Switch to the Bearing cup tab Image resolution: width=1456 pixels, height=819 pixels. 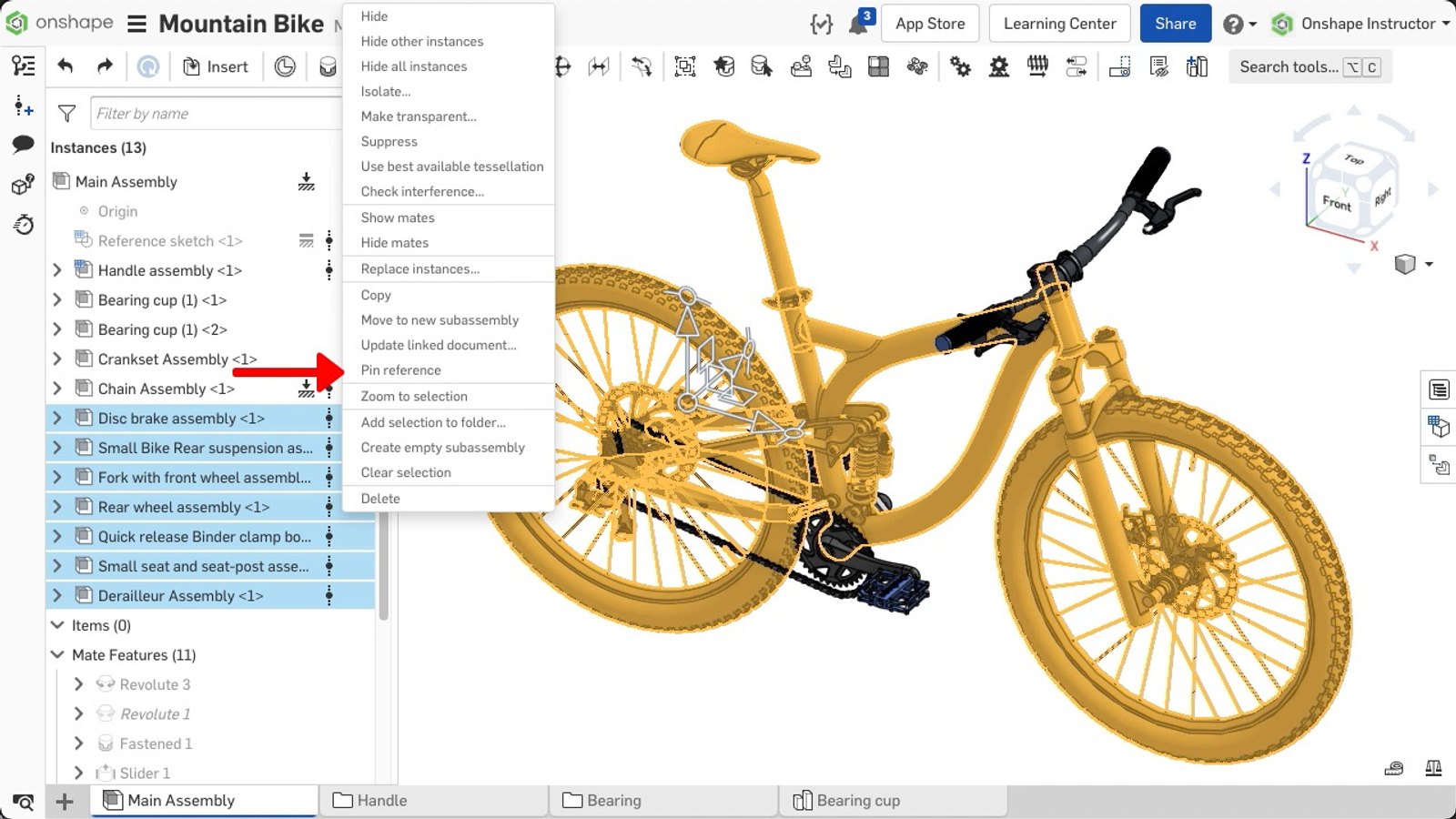coord(857,801)
